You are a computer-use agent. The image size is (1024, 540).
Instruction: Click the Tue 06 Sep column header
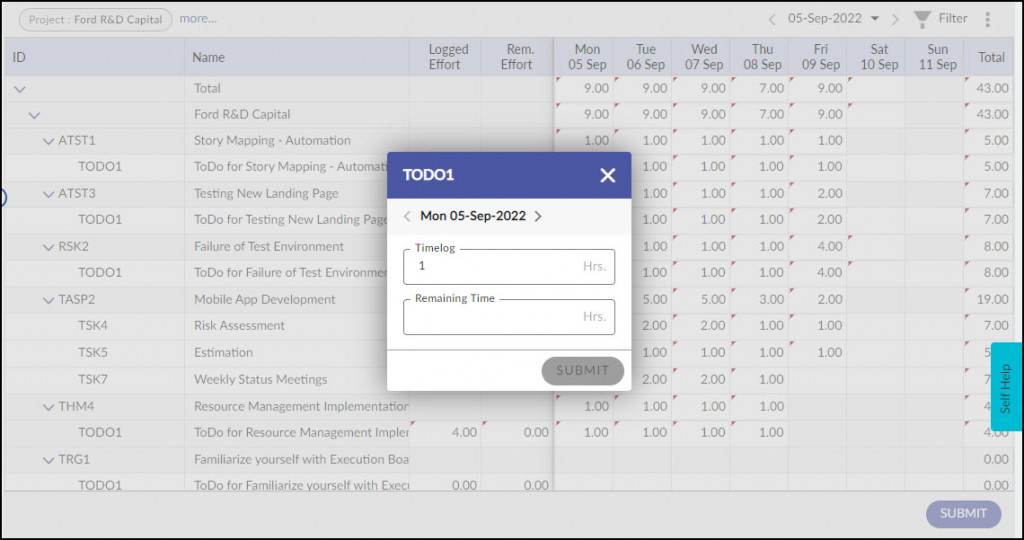(643, 57)
